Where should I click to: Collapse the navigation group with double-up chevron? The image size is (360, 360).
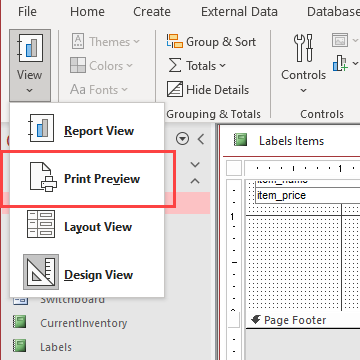tap(195, 181)
